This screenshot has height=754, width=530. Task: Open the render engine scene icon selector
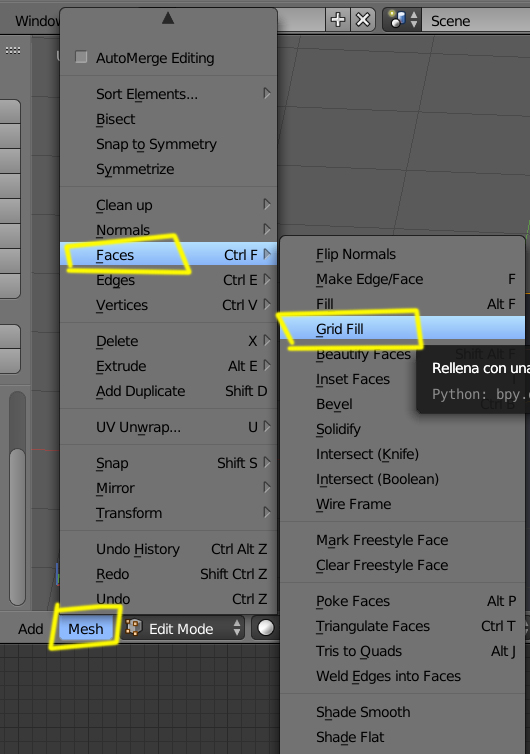[402, 20]
